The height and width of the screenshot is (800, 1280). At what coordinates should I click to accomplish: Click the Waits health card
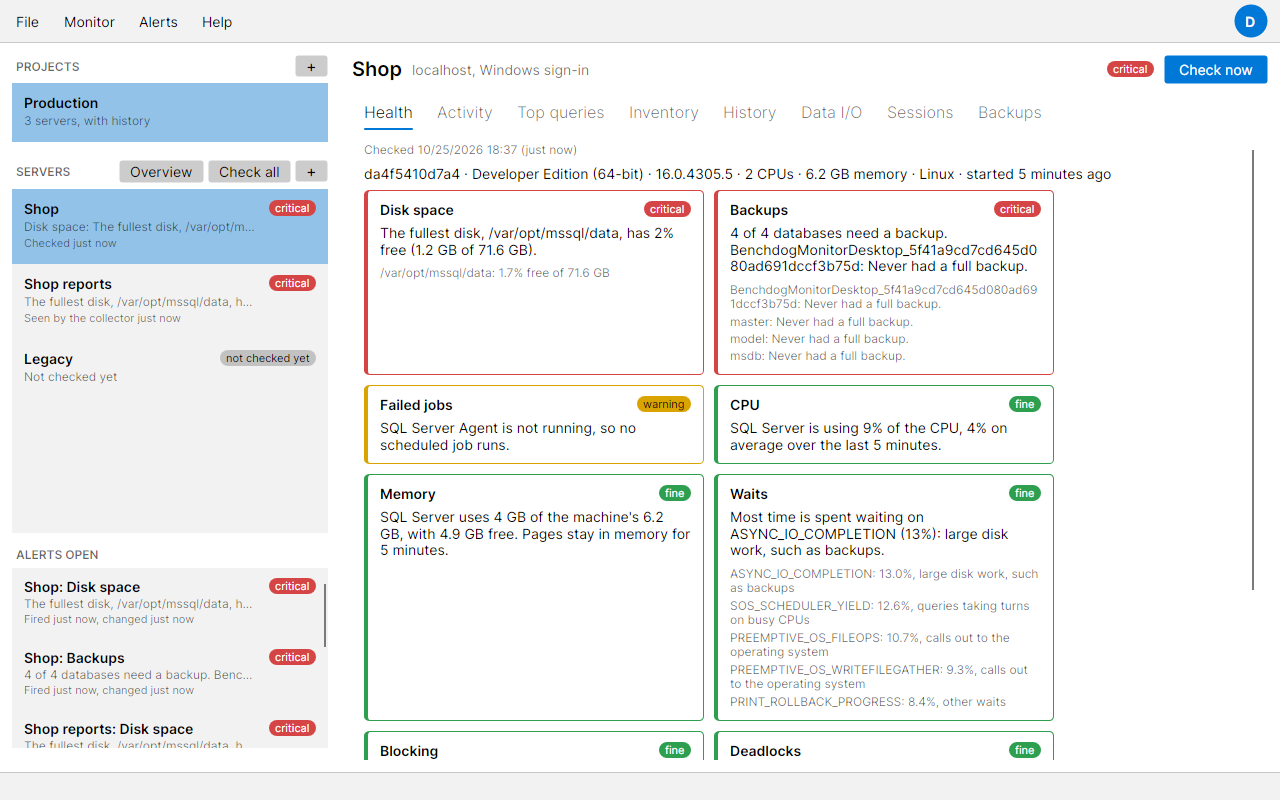[885, 597]
